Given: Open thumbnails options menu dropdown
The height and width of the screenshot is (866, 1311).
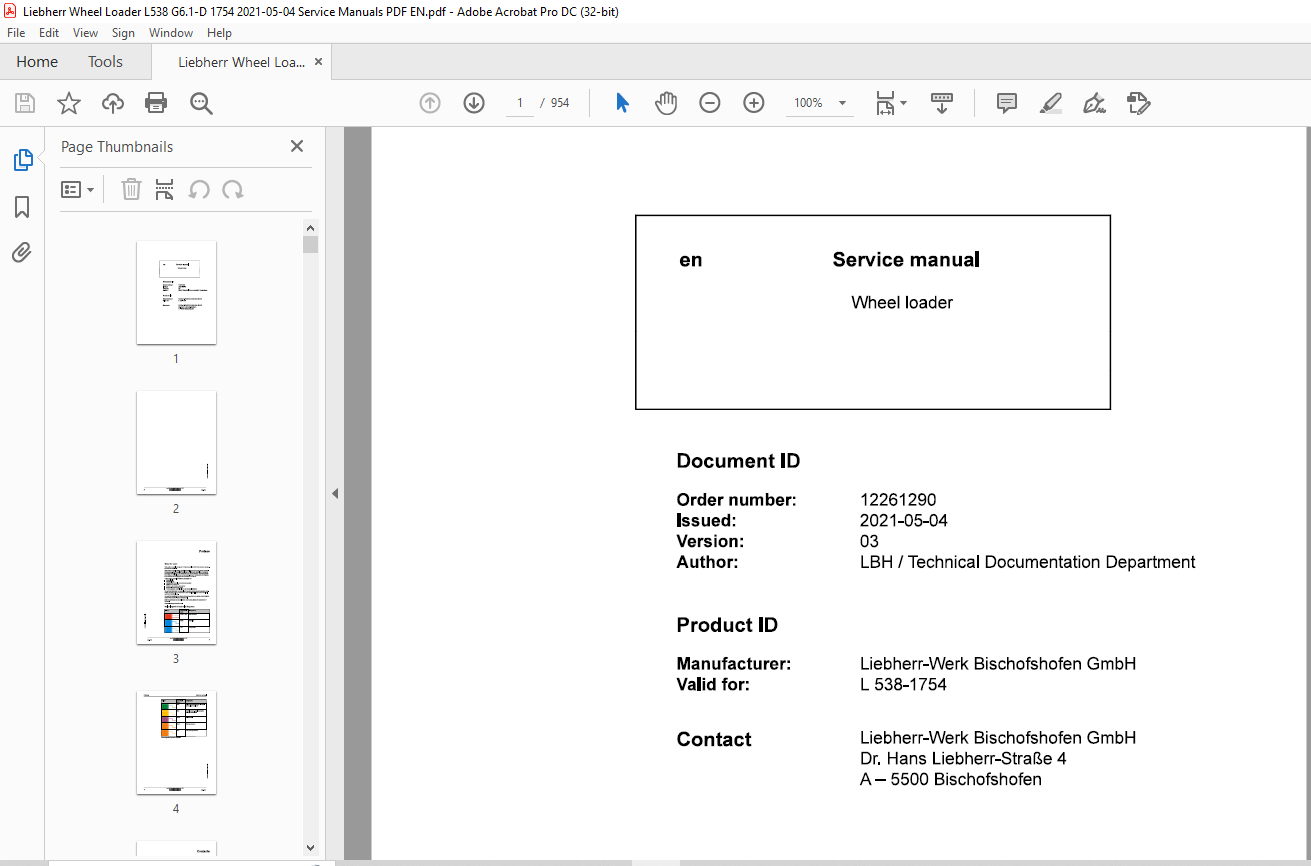Looking at the screenshot, I should pos(78,189).
